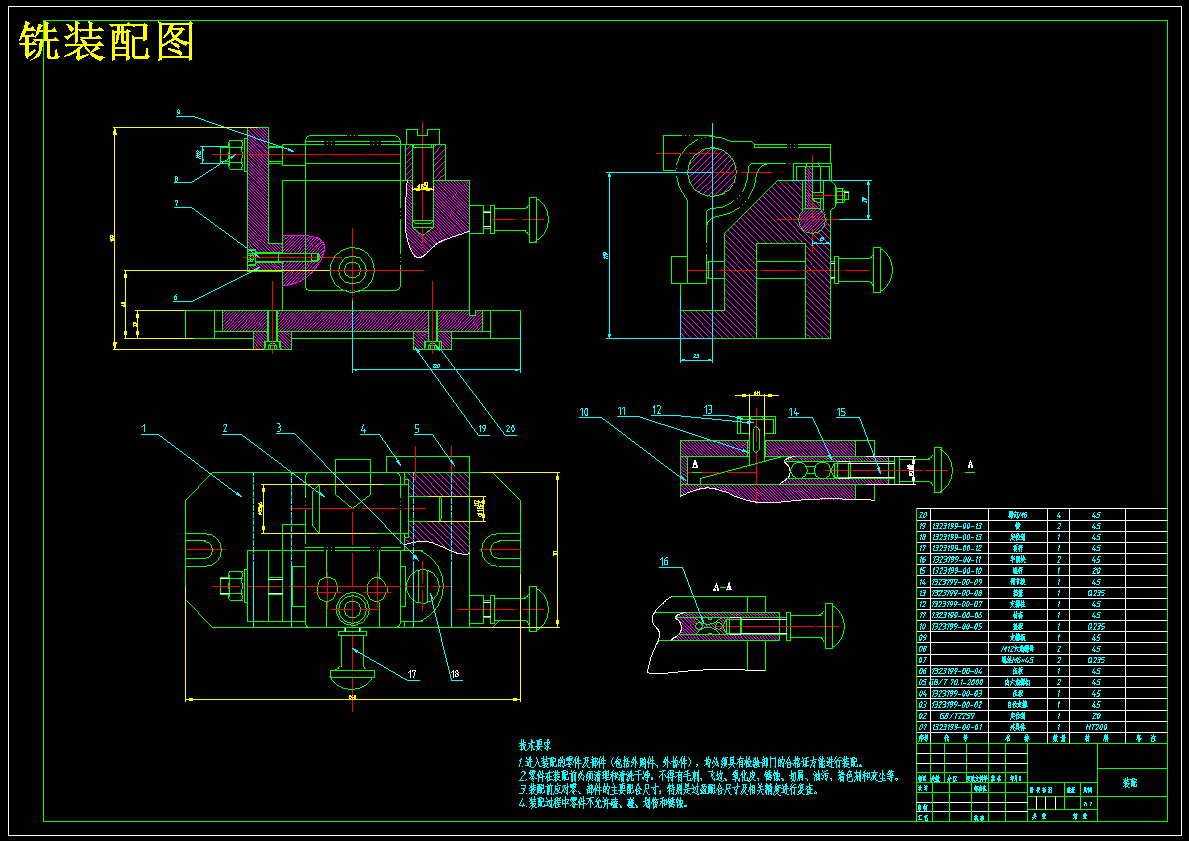Click balloon number 20 under front view

pos(510,428)
